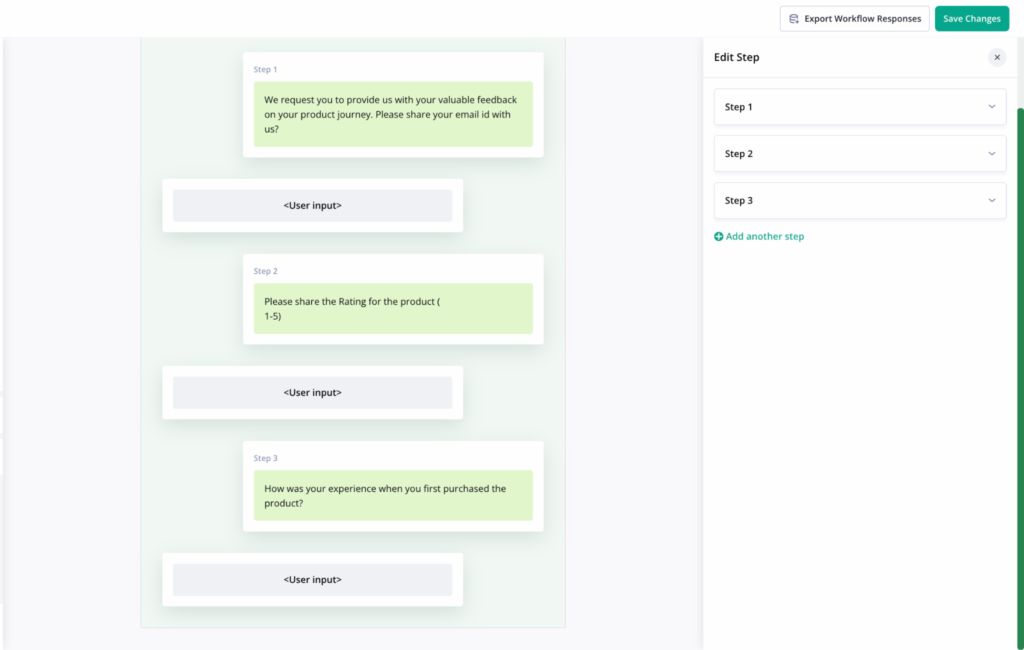Expand the Step 3 section chevron
This screenshot has width=1024, height=650.
[991, 200]
